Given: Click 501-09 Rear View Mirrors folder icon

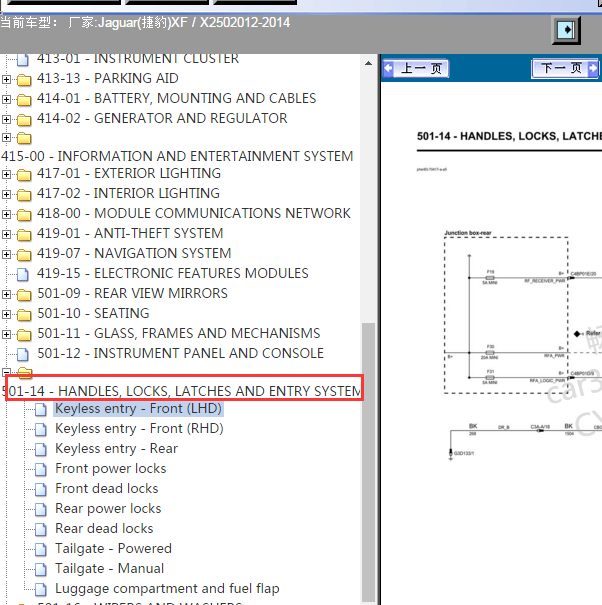Looking at the screenshot, I should pos(24,295).
